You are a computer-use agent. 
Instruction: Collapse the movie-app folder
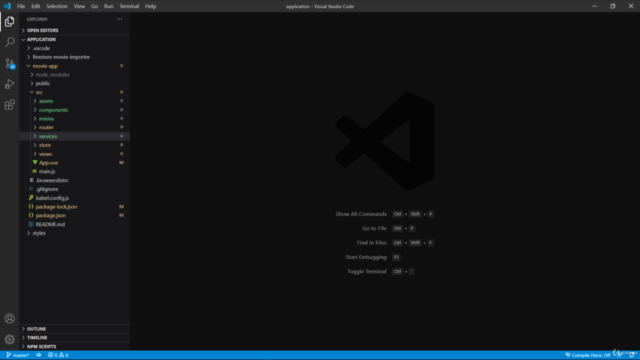(x=75, y=66)
